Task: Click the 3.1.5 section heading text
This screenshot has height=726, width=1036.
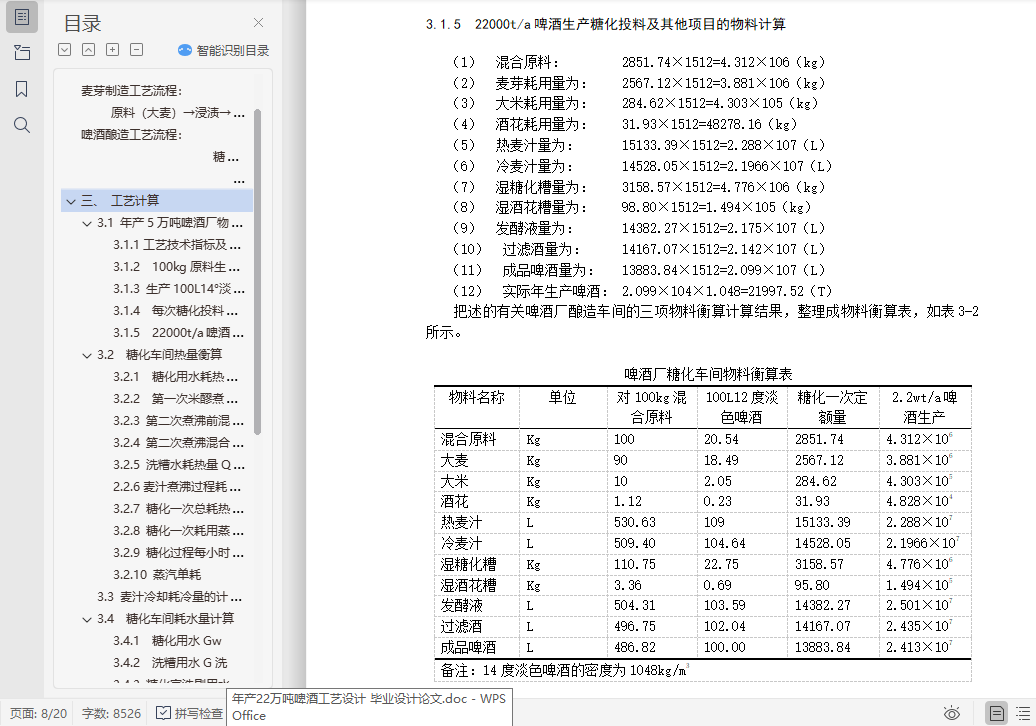Action: (x=605, y=24)
